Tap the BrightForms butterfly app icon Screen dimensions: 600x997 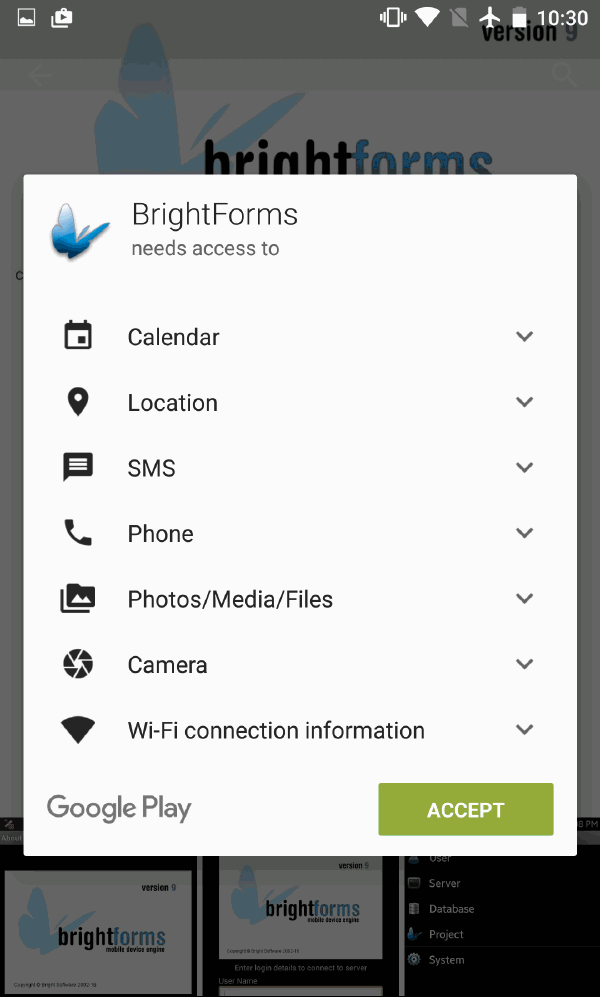point(80,231)
